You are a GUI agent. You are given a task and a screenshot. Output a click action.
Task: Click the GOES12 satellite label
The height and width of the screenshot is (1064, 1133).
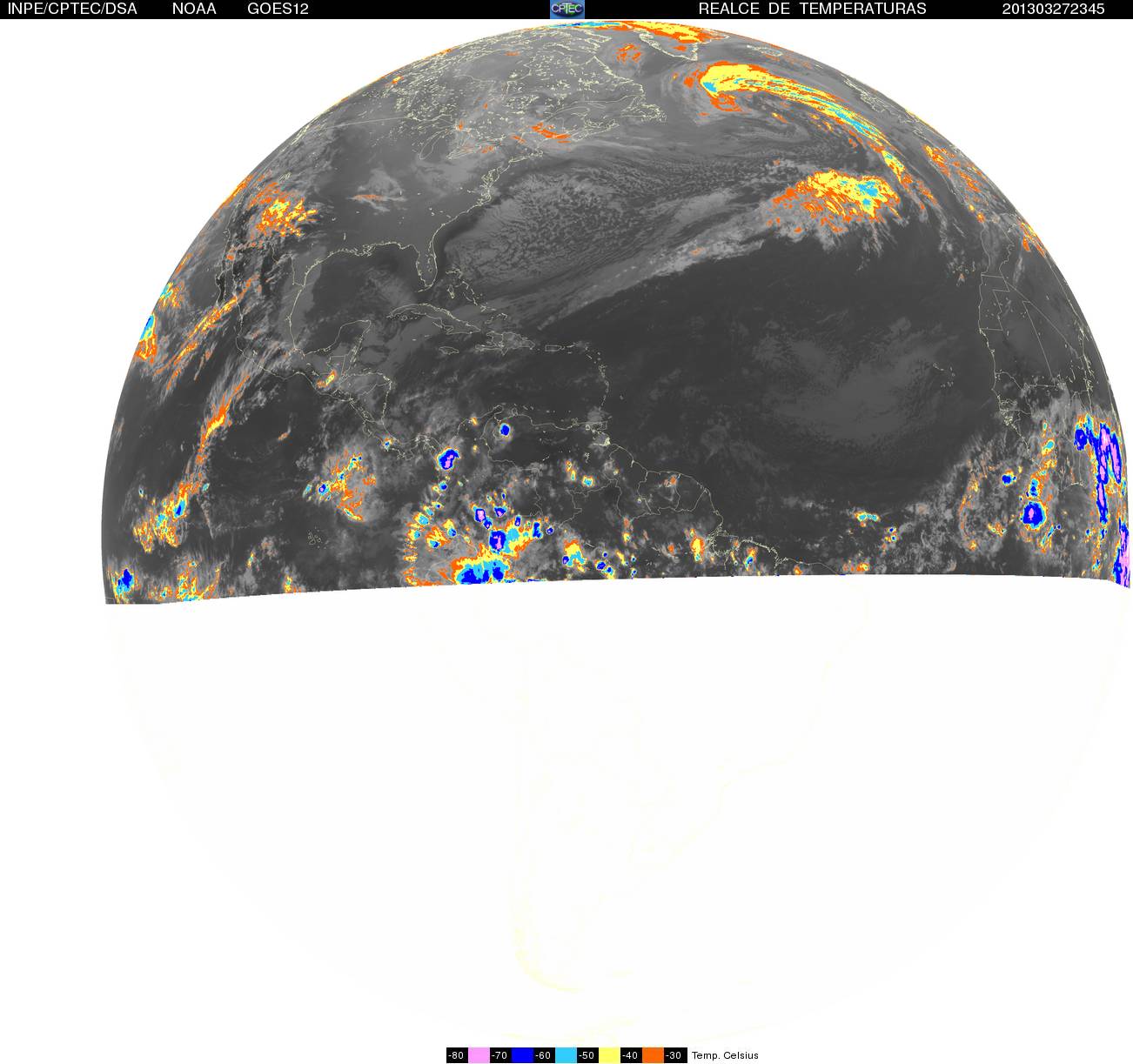(278, 9)
